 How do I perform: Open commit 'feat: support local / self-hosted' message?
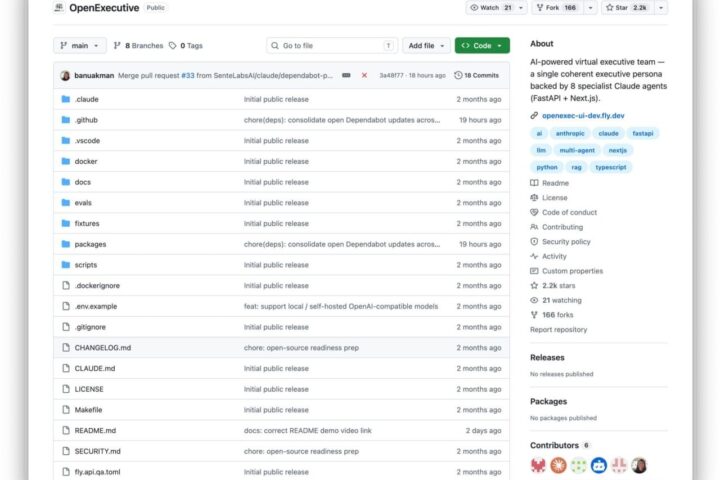341,306
